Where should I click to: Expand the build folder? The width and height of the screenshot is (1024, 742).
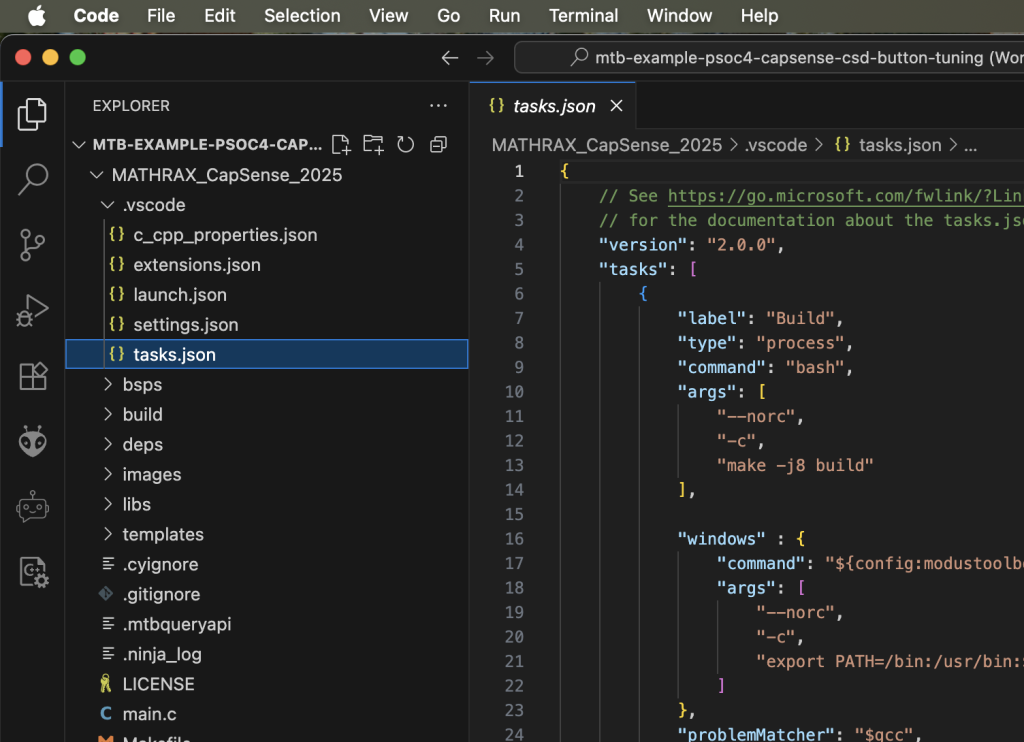coord(108,415)
